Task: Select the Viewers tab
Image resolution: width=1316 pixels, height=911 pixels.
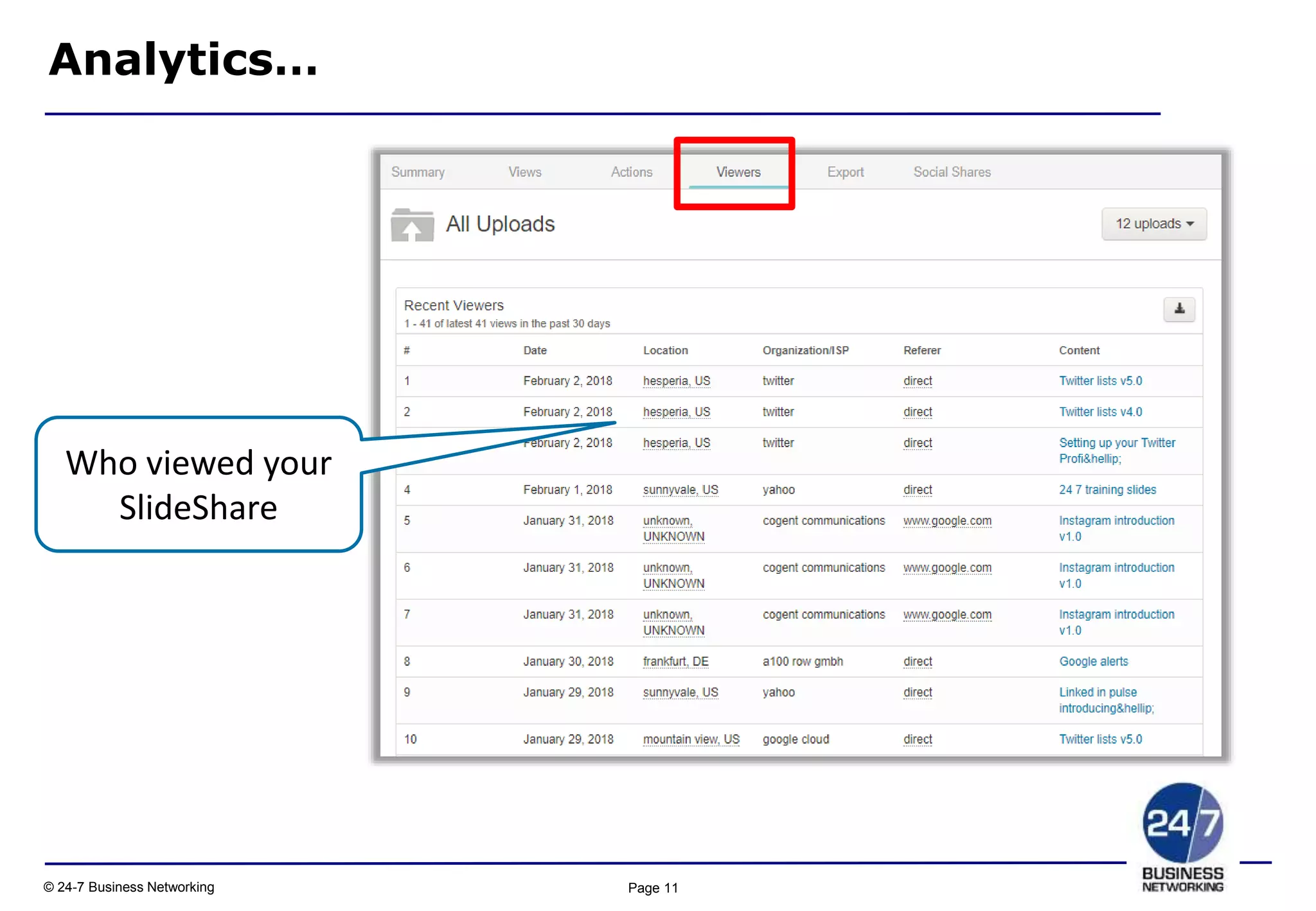Action: click(738, 172)
